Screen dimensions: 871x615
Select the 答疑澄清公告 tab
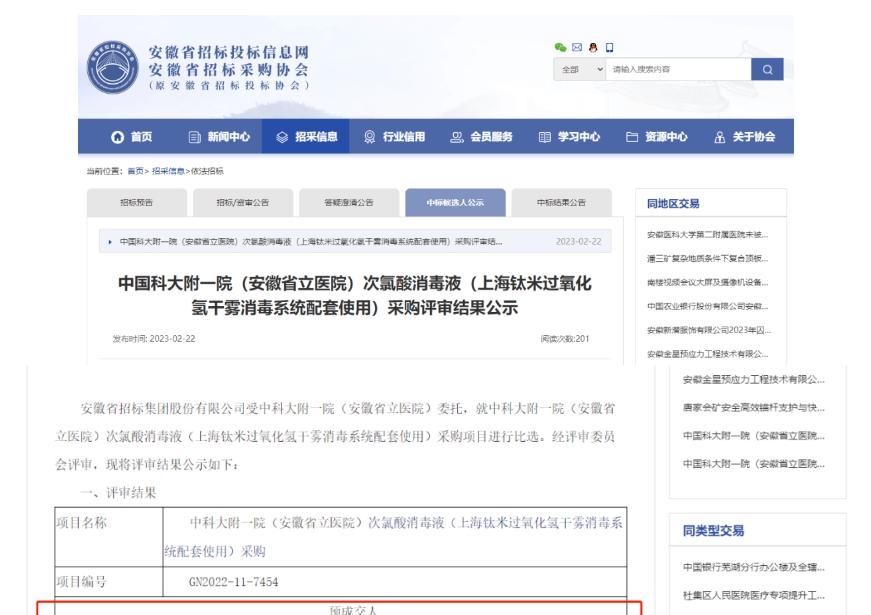click(349, 202)
